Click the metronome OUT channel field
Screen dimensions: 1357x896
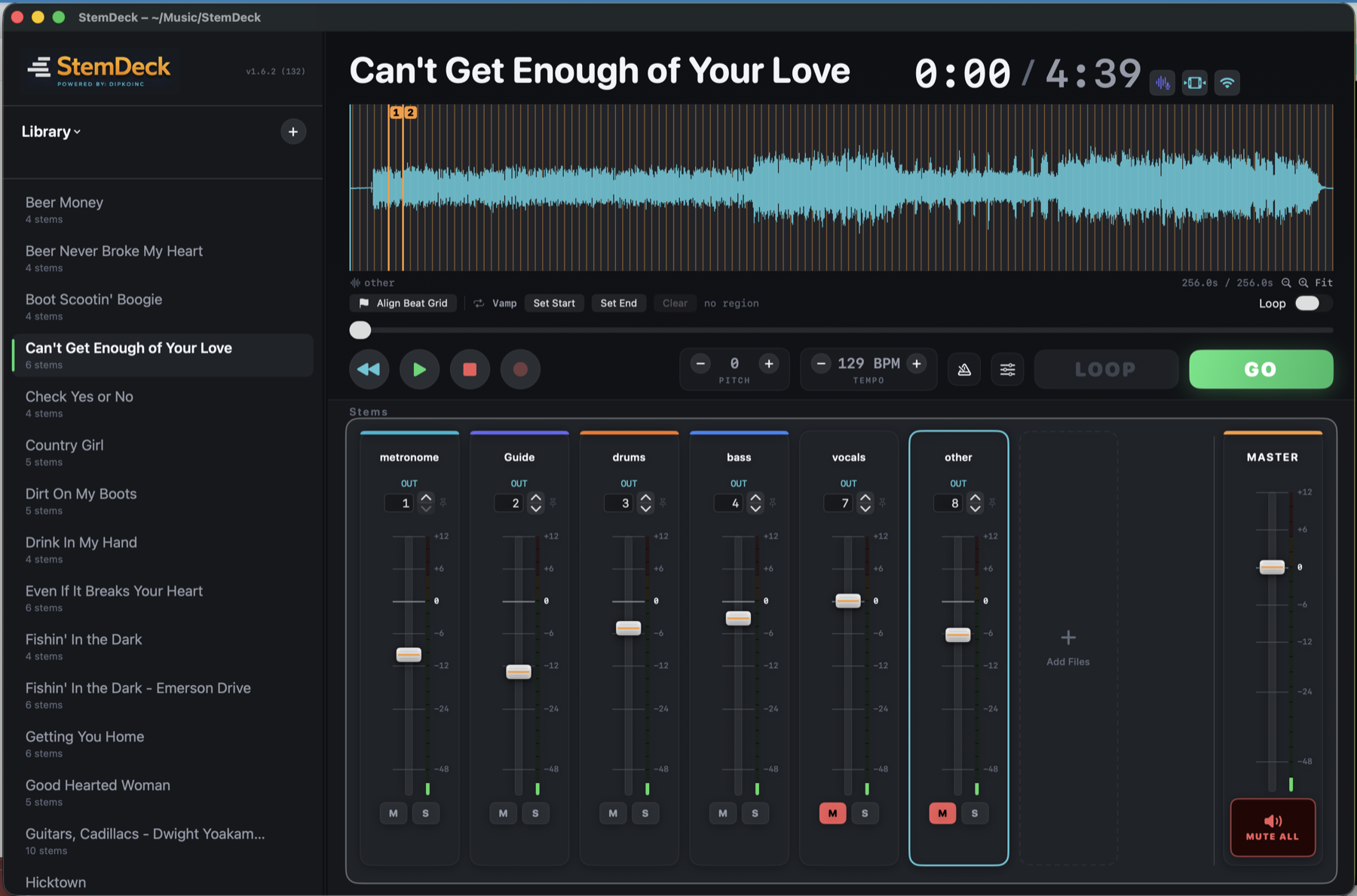click(400, 503)
